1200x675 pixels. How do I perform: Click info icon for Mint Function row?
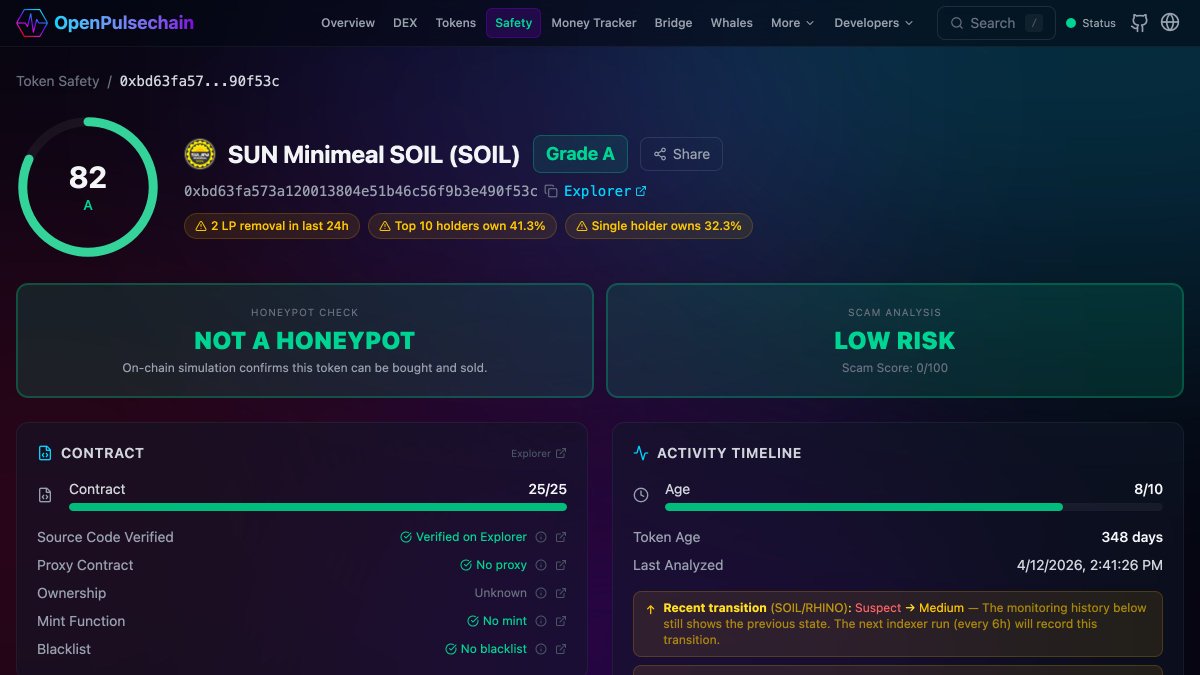541,621
